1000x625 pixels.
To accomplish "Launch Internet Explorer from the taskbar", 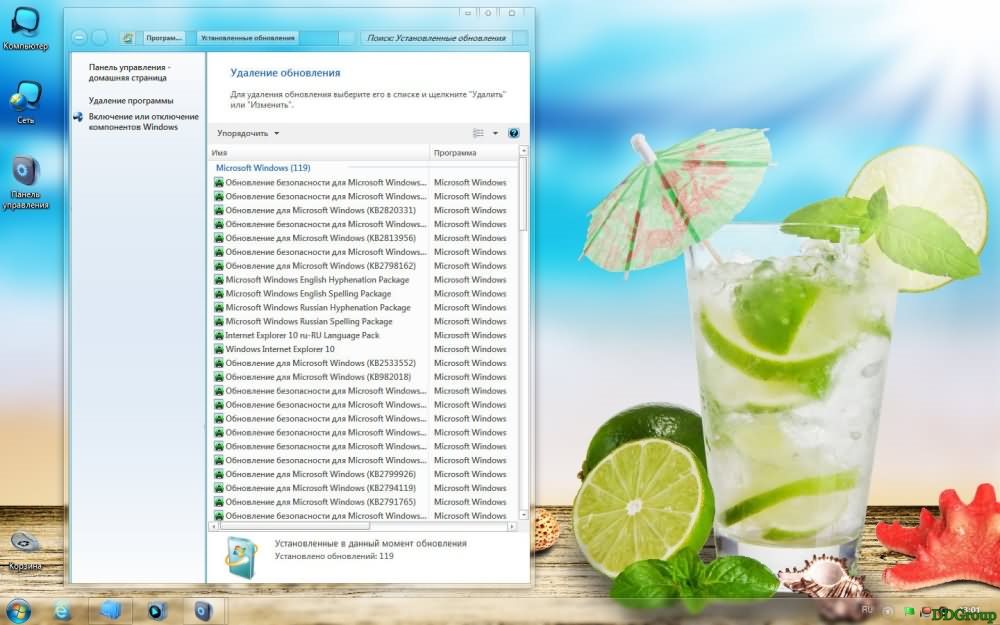I will [x=62, y=610].
